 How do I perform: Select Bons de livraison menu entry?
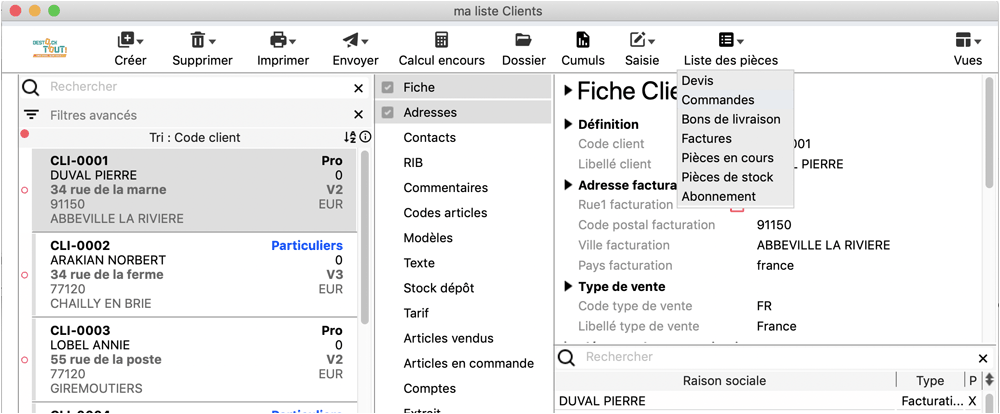(735, 119)
